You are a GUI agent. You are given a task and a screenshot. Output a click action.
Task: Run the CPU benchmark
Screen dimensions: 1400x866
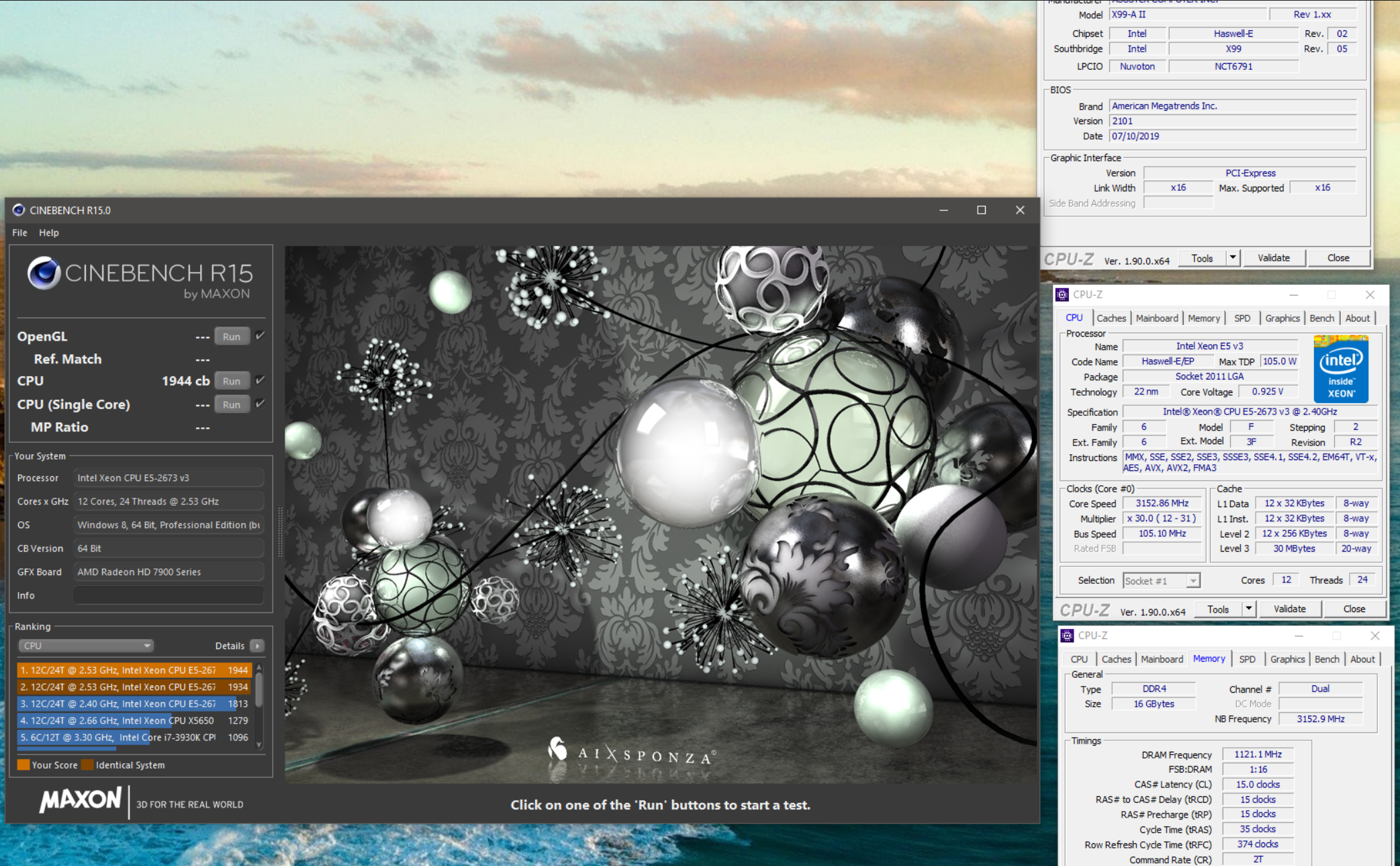click(232, 381)
